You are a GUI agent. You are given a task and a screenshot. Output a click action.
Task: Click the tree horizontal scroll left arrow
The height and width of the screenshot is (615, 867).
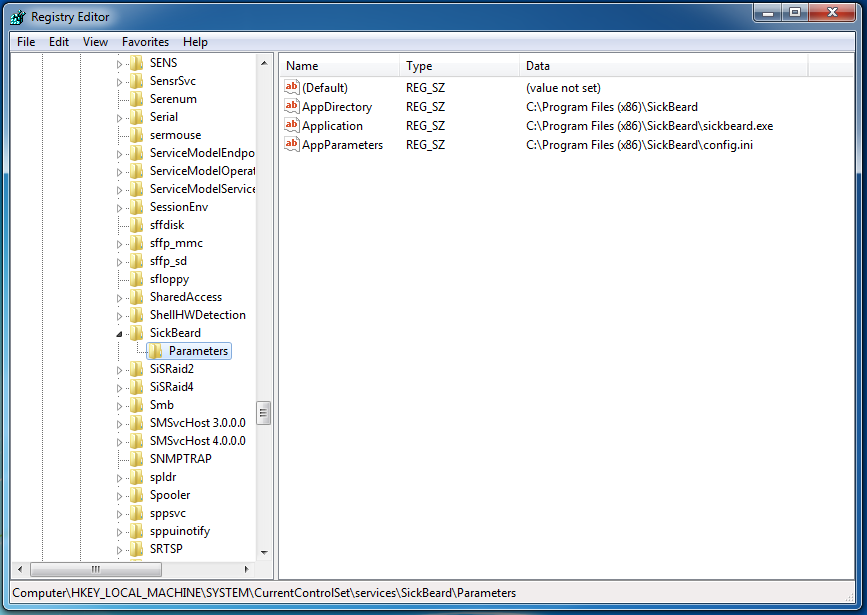(20, 569)
